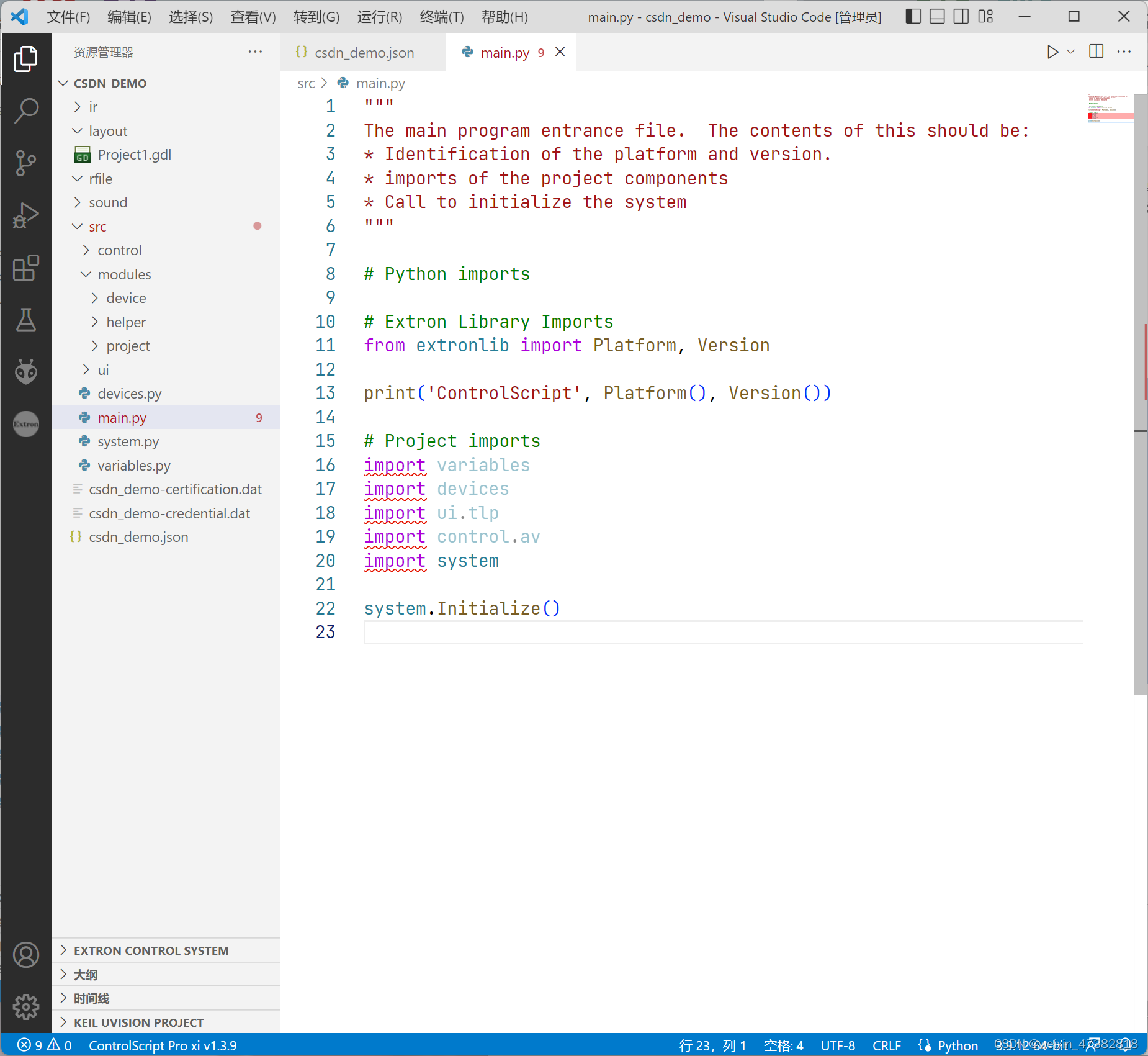This screenshot has width=1148, height=1056.
Task: Open the 运行(R) menu
Action: [x=379, y=17]
